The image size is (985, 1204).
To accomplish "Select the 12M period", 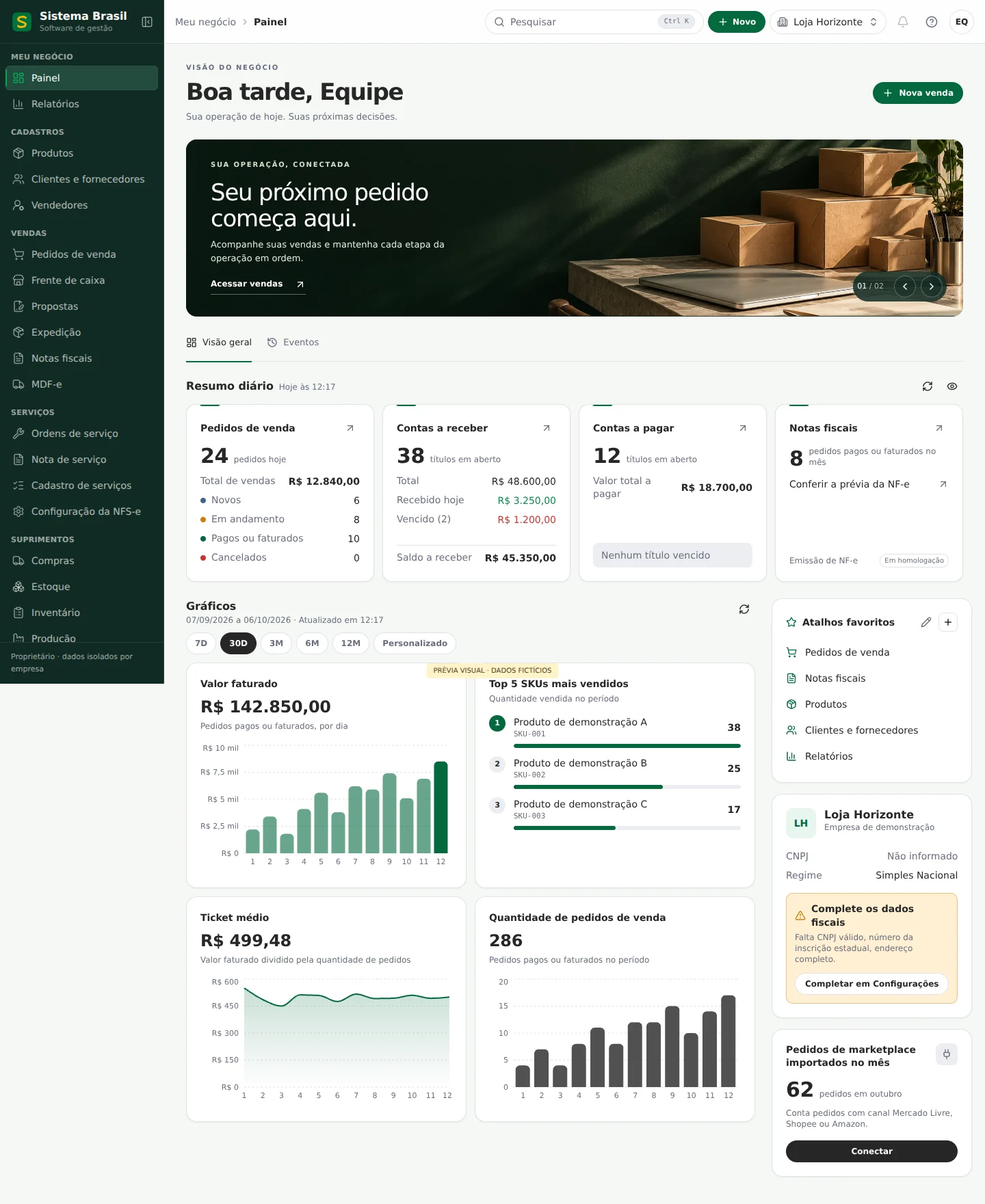I will click(x=351, y=643).
